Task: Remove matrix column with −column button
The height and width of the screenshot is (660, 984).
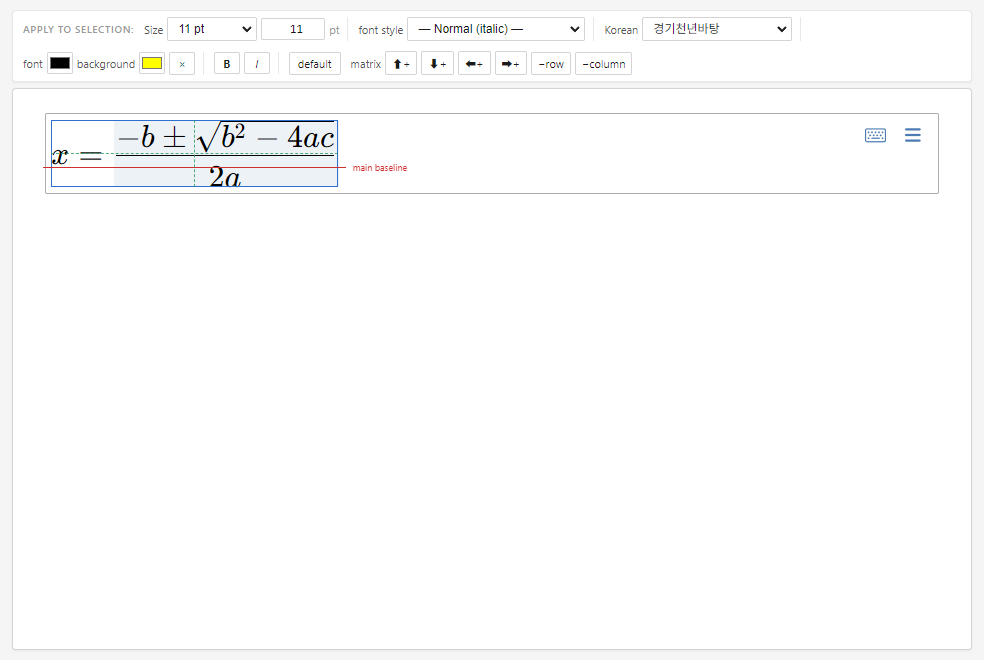Action: click(x=603, y=64)
